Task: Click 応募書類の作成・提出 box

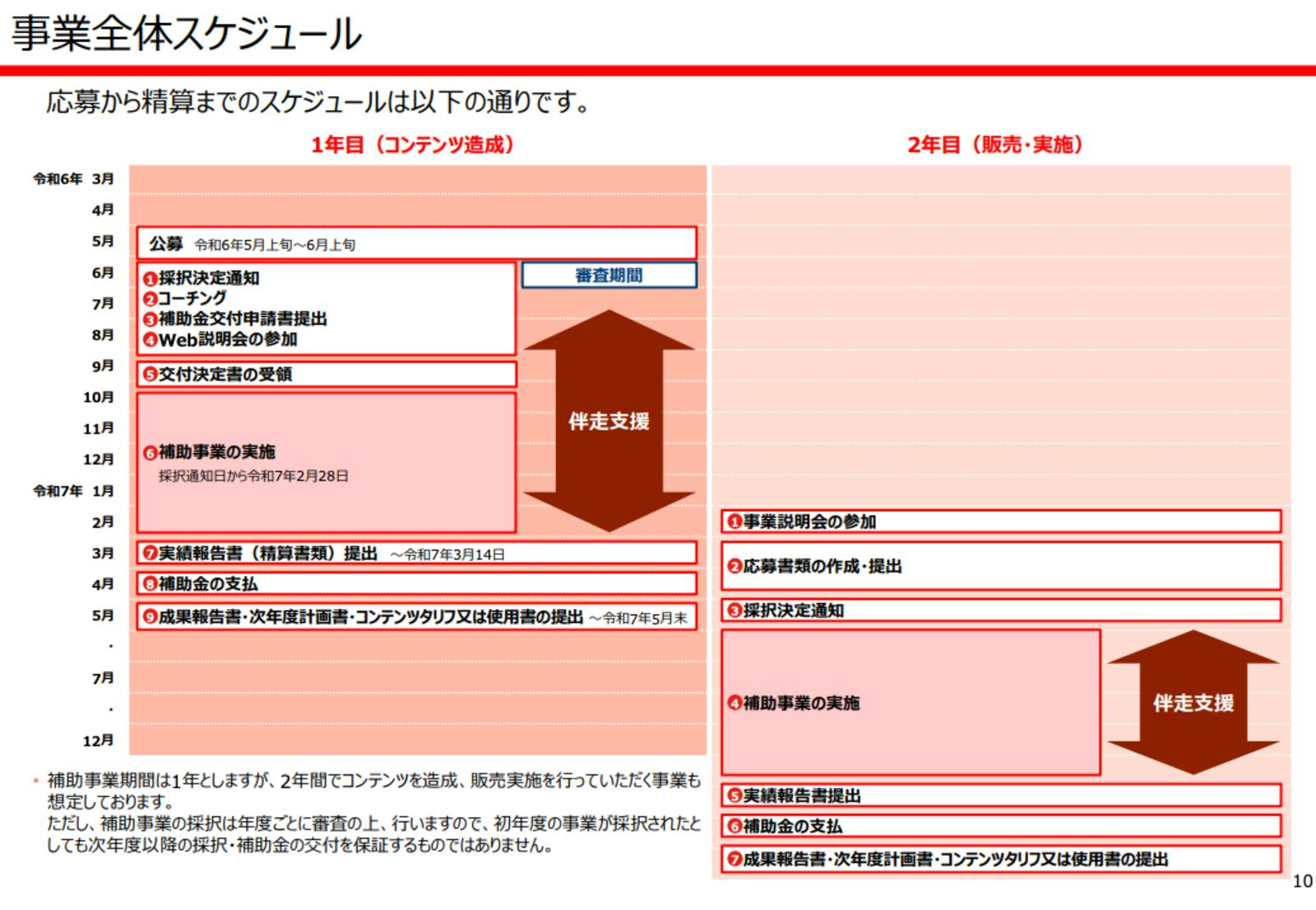Action: (1002, 566)
